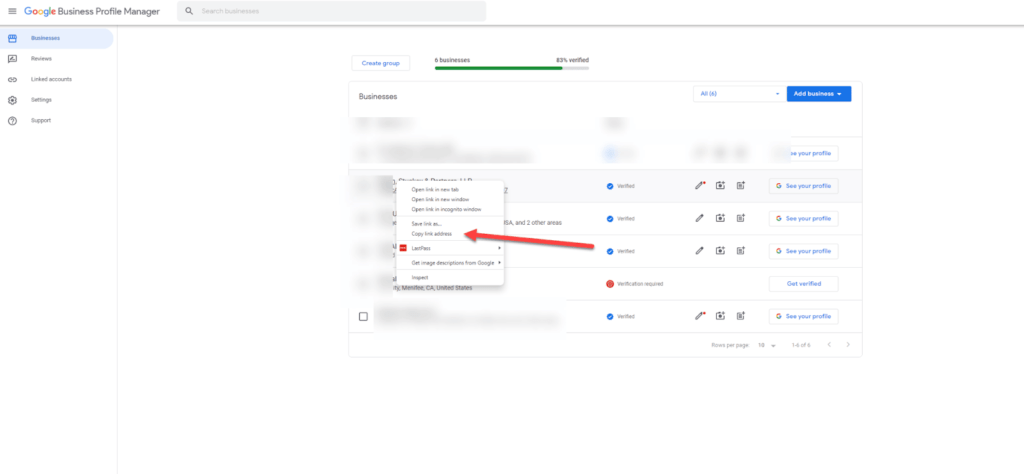Screen dimensions: 1024x474
Task: Click the Create group button
Action: [x=380, y=63]
